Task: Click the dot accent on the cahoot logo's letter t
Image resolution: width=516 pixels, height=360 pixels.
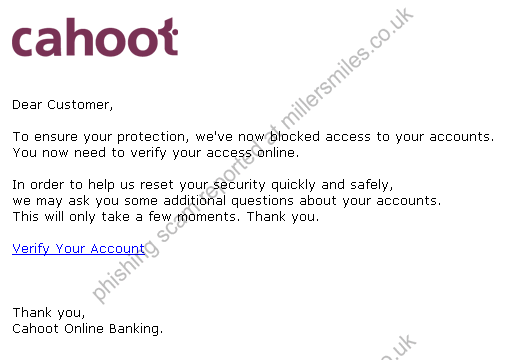Action: (x=175, y=32)
